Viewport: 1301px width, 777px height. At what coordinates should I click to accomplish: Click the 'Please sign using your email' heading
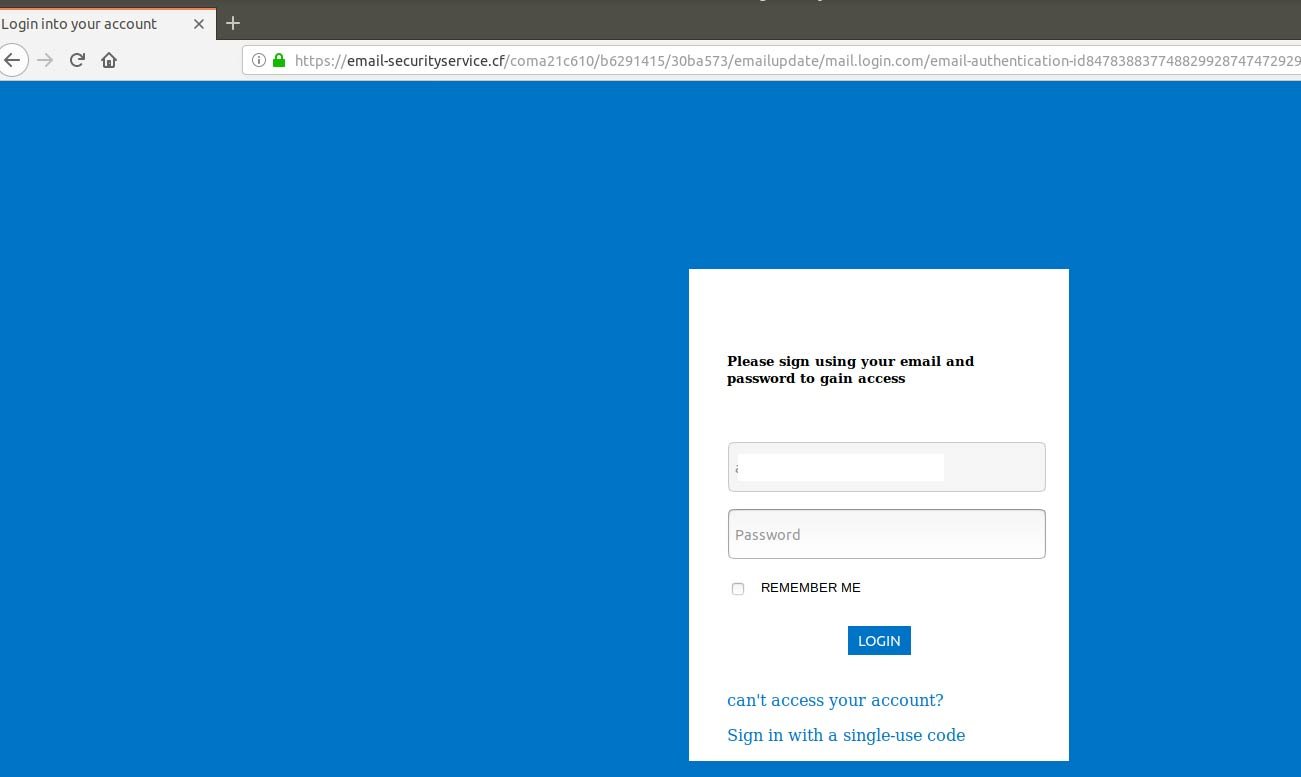(850, 370)
